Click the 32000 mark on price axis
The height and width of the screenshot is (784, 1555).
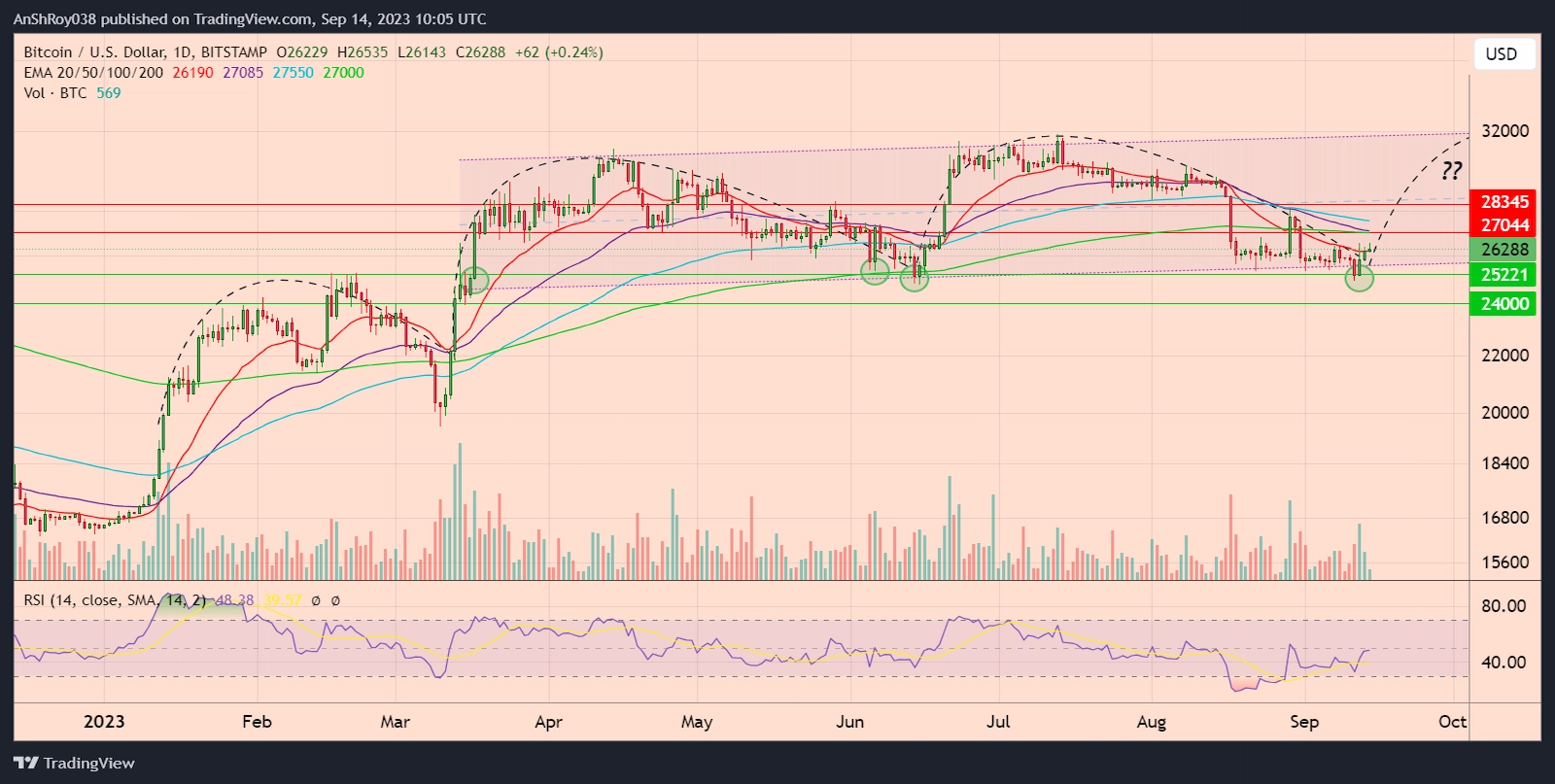1504,131
